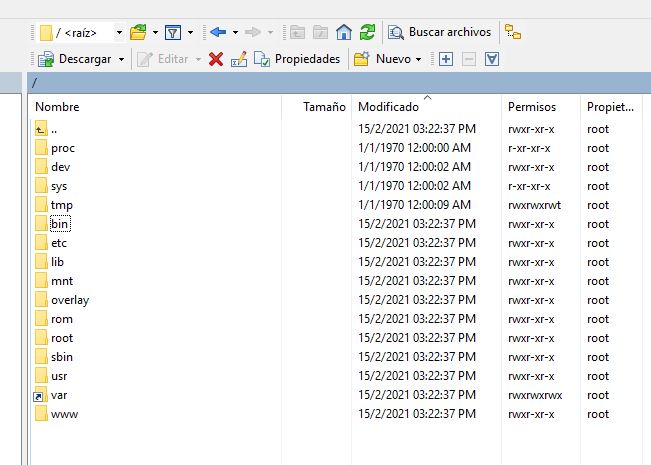Select the rom folder
Screen dimensions: 651x465
tap(61, 319)
